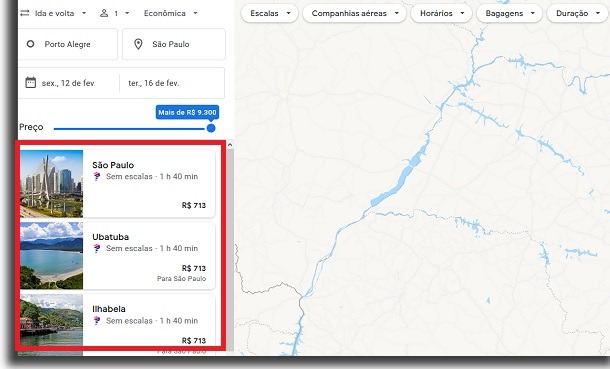Click the Mais de R$ 9.300 label
The image size is (610, 369).
coord(187,112)
